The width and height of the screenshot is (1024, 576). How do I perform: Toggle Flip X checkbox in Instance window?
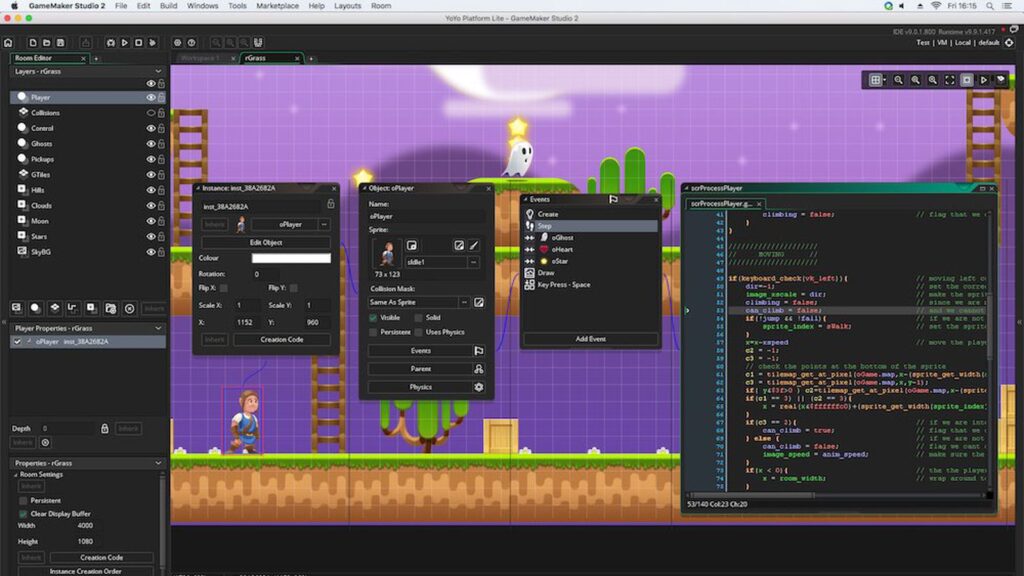coord(224,288)
